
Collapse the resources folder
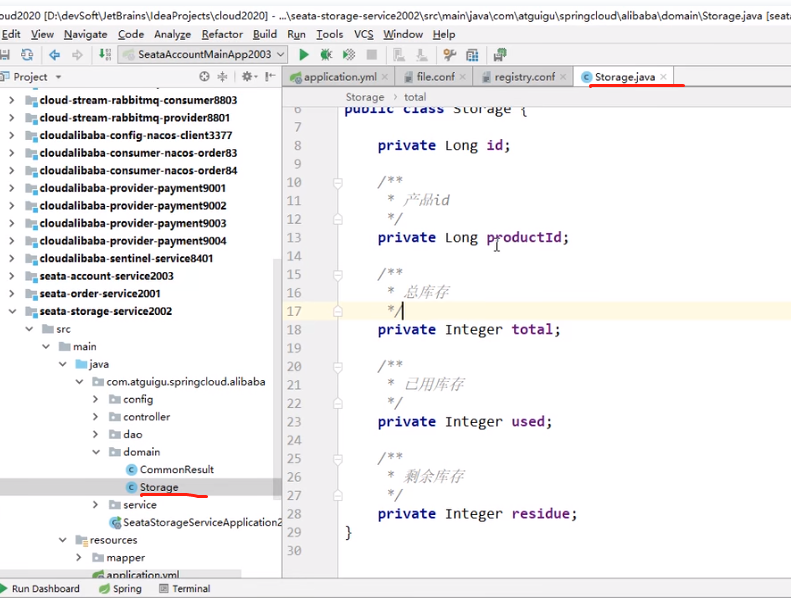point(63,540)
